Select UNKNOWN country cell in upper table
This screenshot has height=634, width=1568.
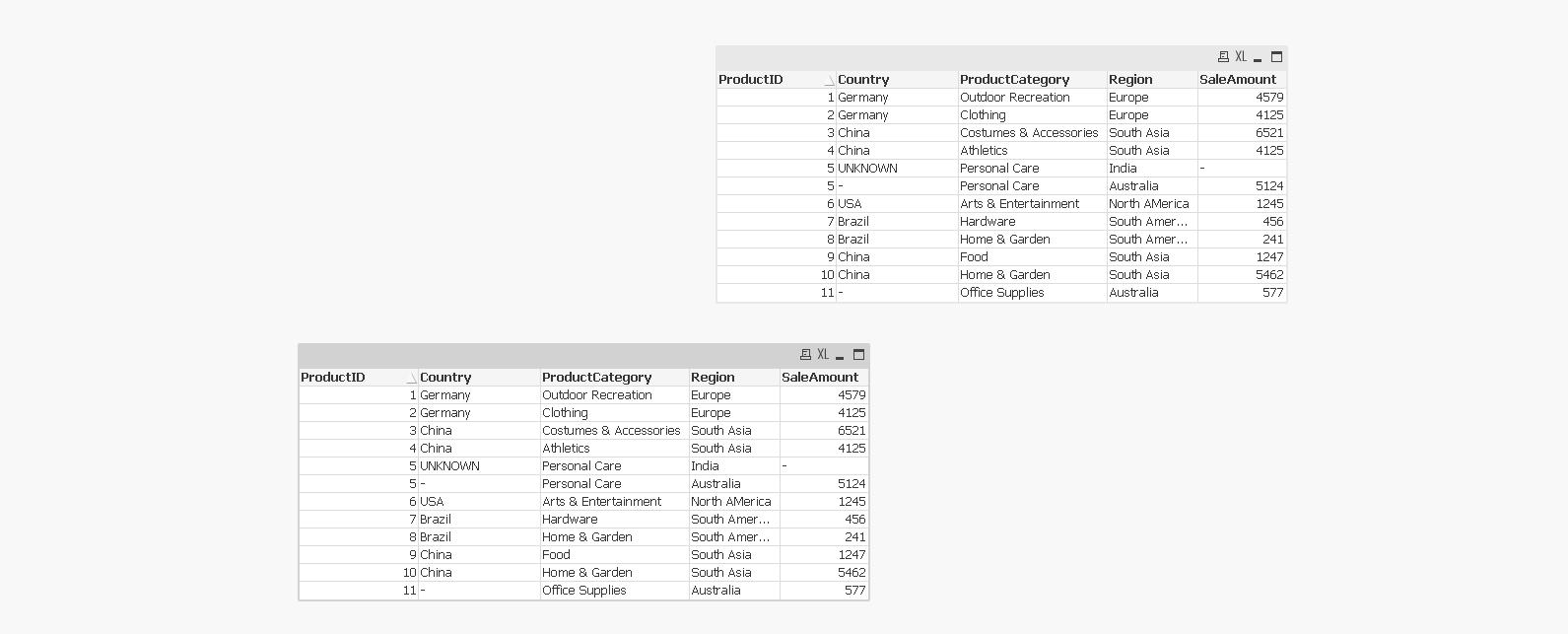867,169
